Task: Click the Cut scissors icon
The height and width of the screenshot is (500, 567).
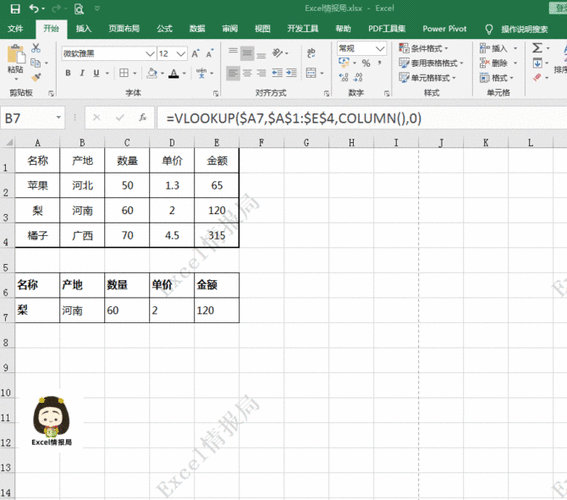Action: pyautogui.click(x=35, y=48)
